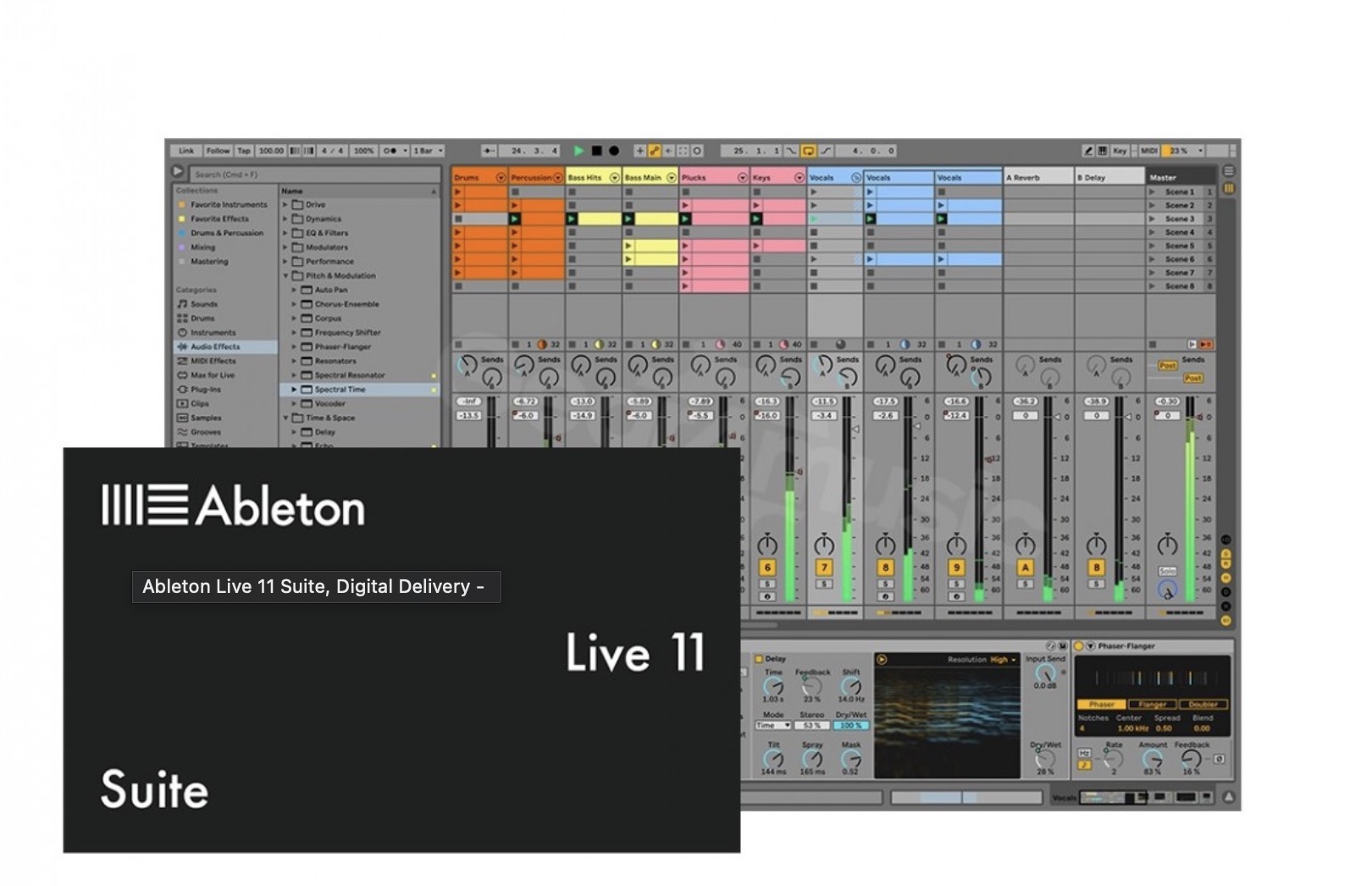
Task: Collapse the Pitch & Modulation folder
Action: pos(285,275)
